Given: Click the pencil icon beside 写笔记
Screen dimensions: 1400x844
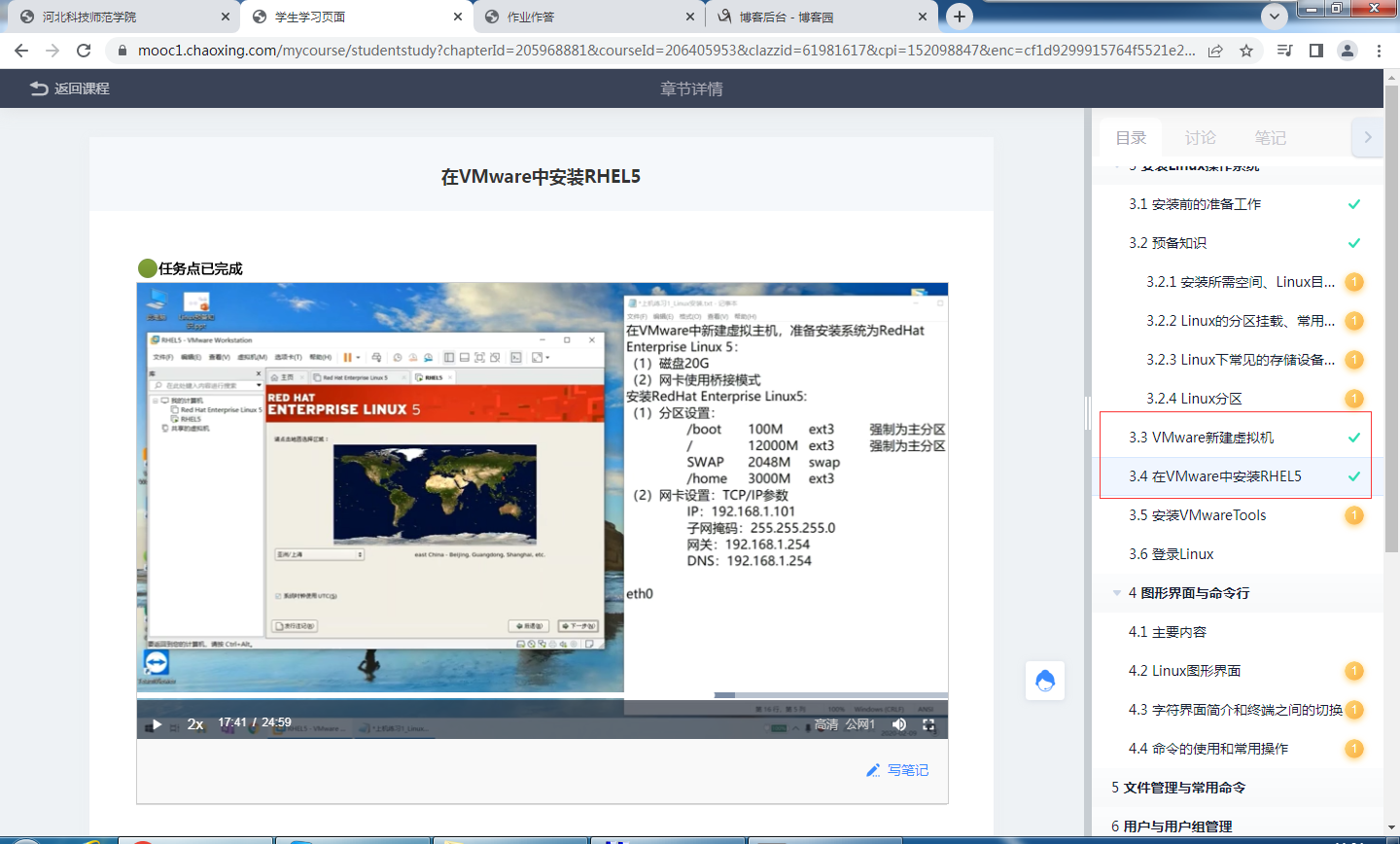Looking at the screenshot, I should (x=873, y=770).
